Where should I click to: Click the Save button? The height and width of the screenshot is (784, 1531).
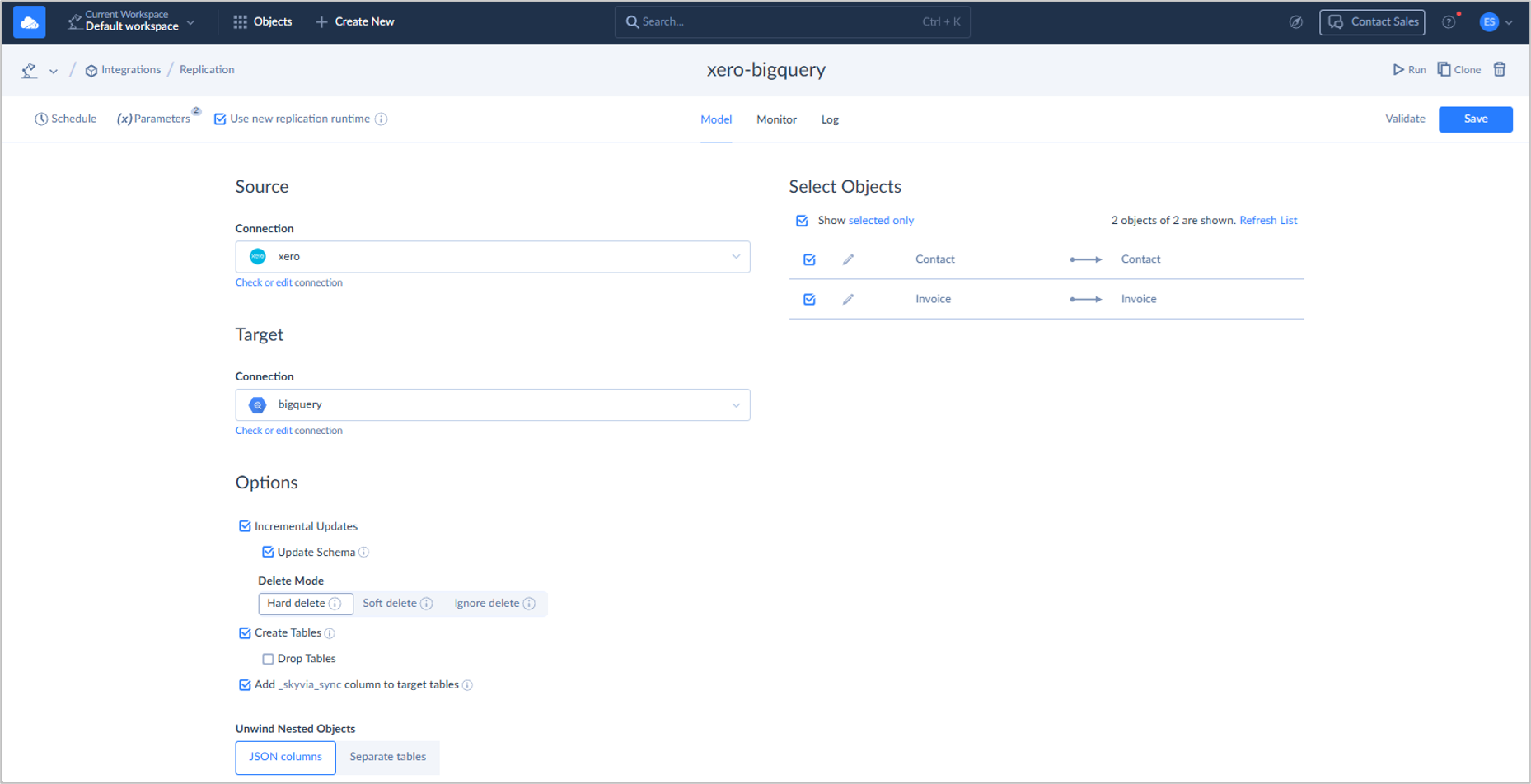pos(1475,119)
